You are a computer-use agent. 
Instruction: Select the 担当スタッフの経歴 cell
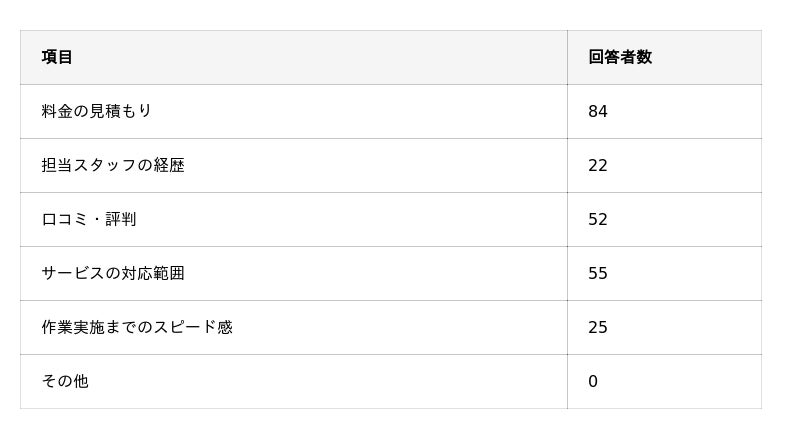click(x=113, y=165)
